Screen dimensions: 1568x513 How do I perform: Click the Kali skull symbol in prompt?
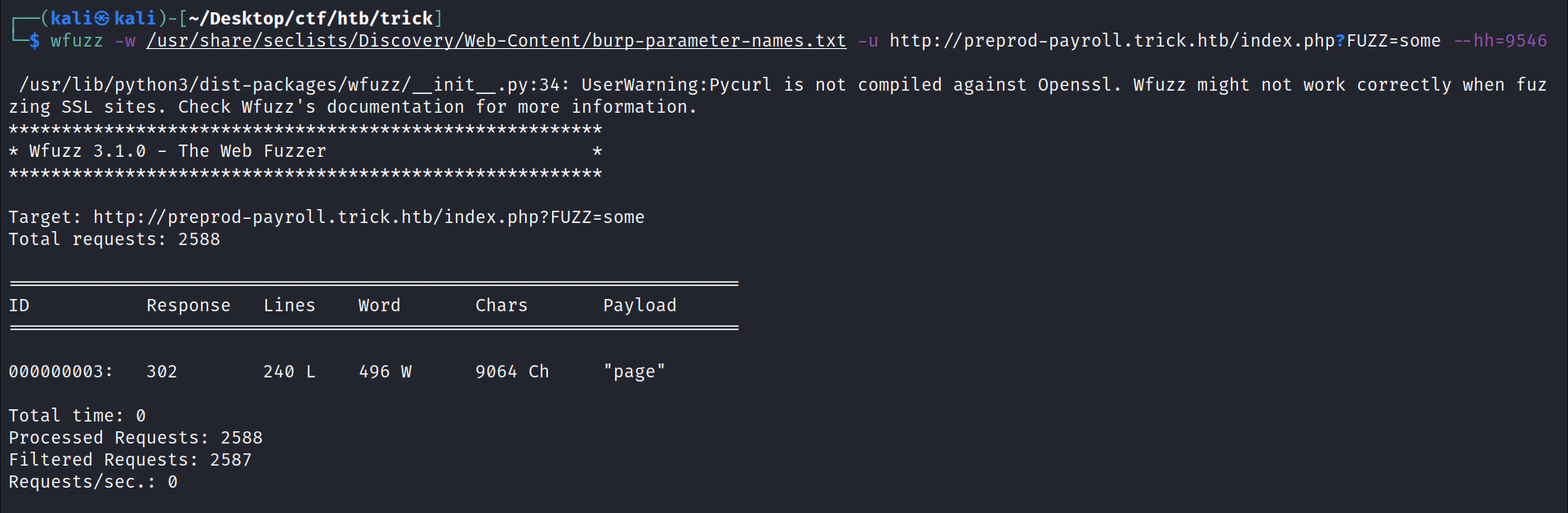tap(102, 18)
